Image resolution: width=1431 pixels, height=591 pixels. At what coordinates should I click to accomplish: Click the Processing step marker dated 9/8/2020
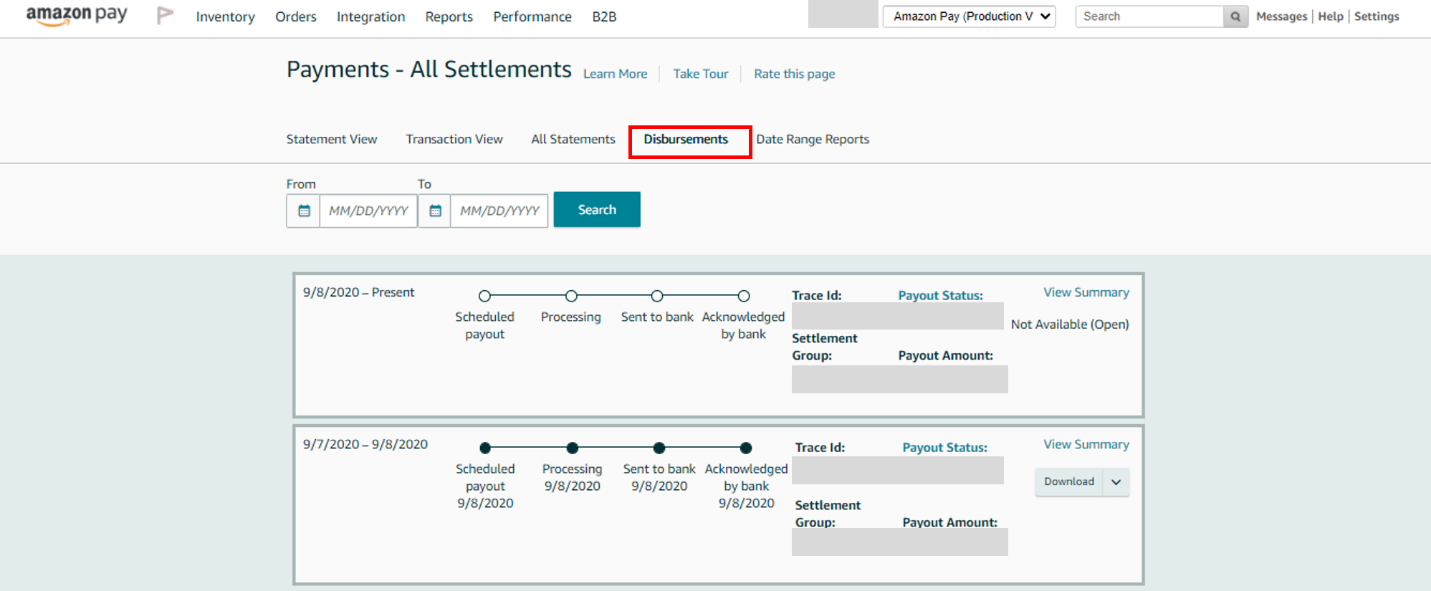pos(572,448)
